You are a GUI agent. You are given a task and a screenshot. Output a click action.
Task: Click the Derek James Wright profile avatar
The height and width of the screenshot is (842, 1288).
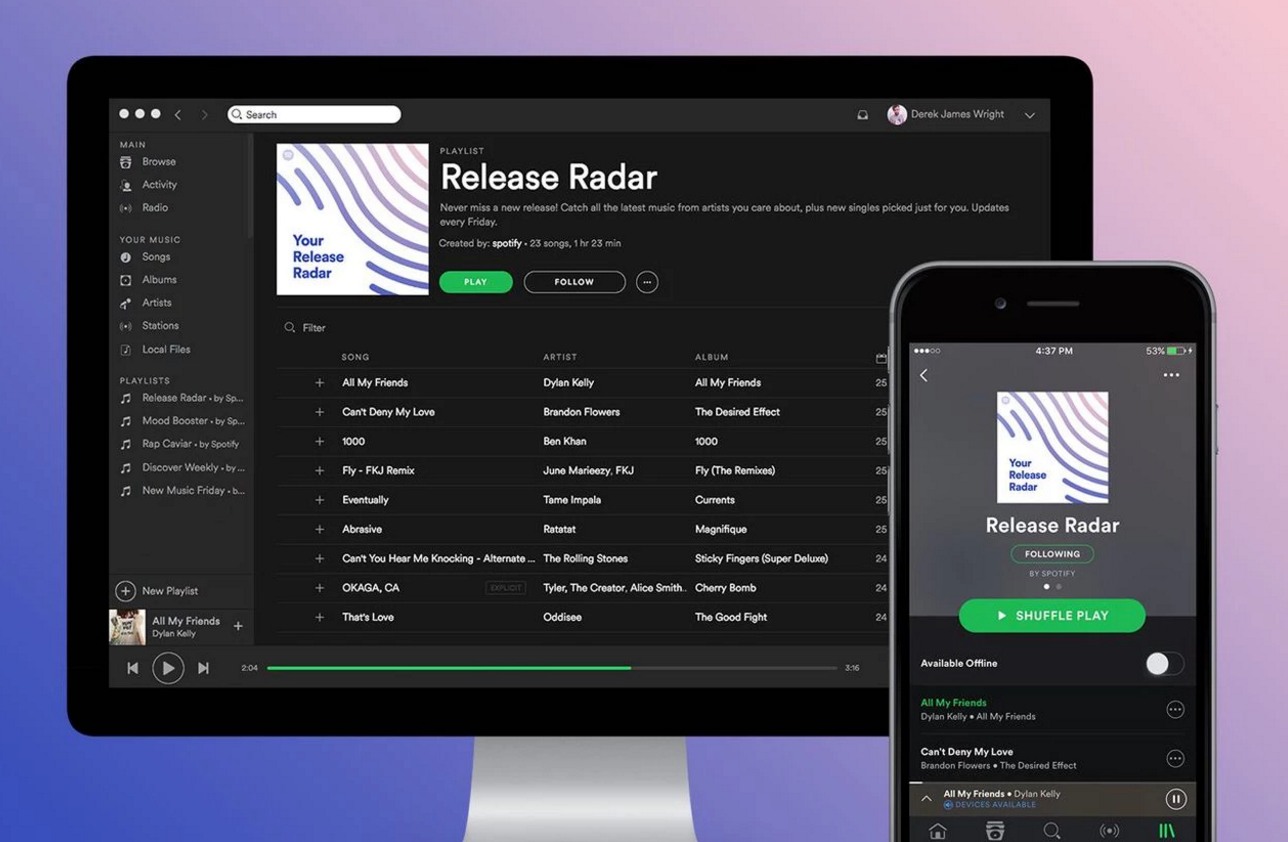coord(897,115)
